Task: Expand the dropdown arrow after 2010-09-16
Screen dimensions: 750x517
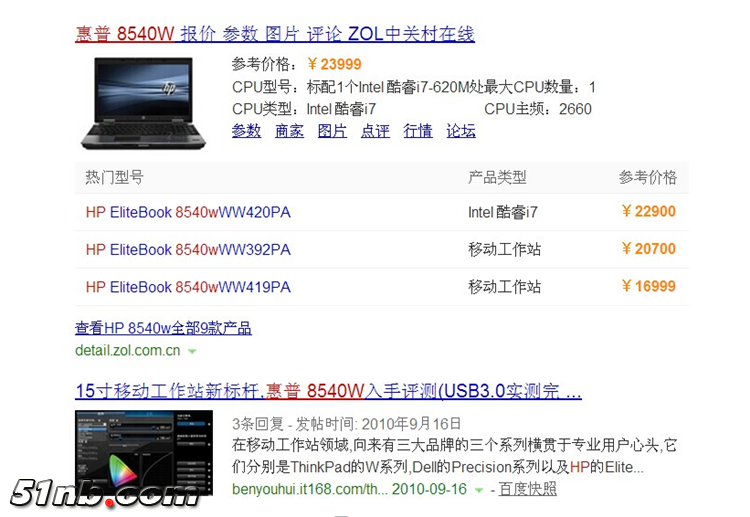Action: (x=478, y=490)
